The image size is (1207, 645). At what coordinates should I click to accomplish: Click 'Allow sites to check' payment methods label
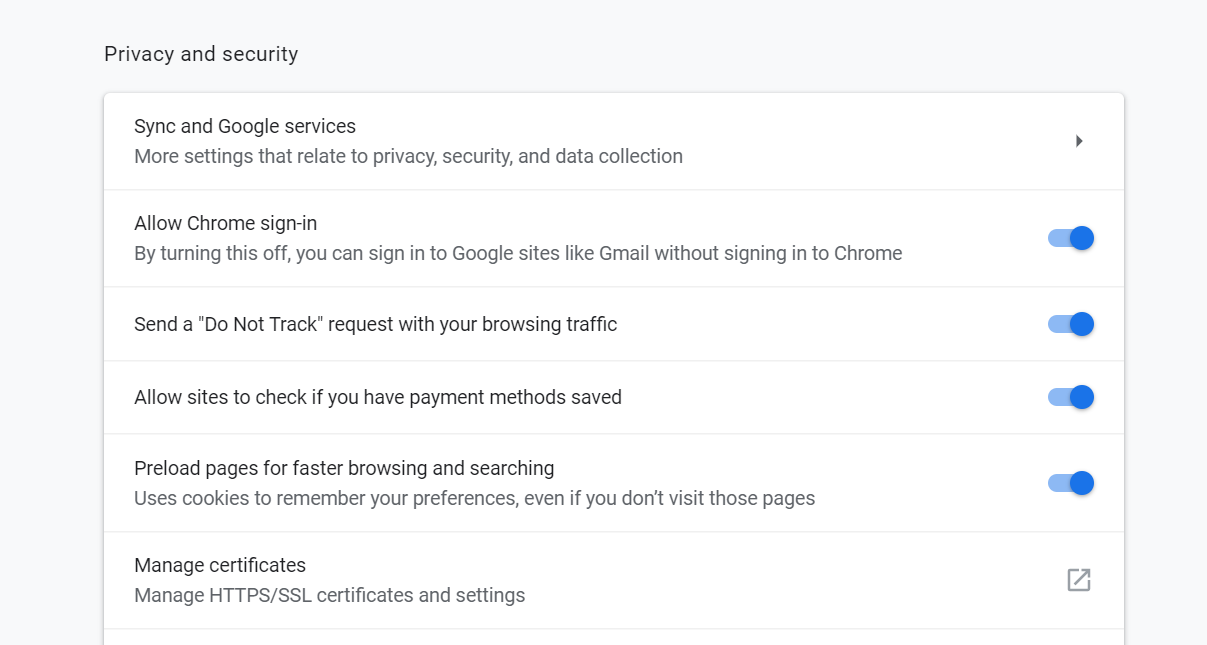(x=377, y=397)
